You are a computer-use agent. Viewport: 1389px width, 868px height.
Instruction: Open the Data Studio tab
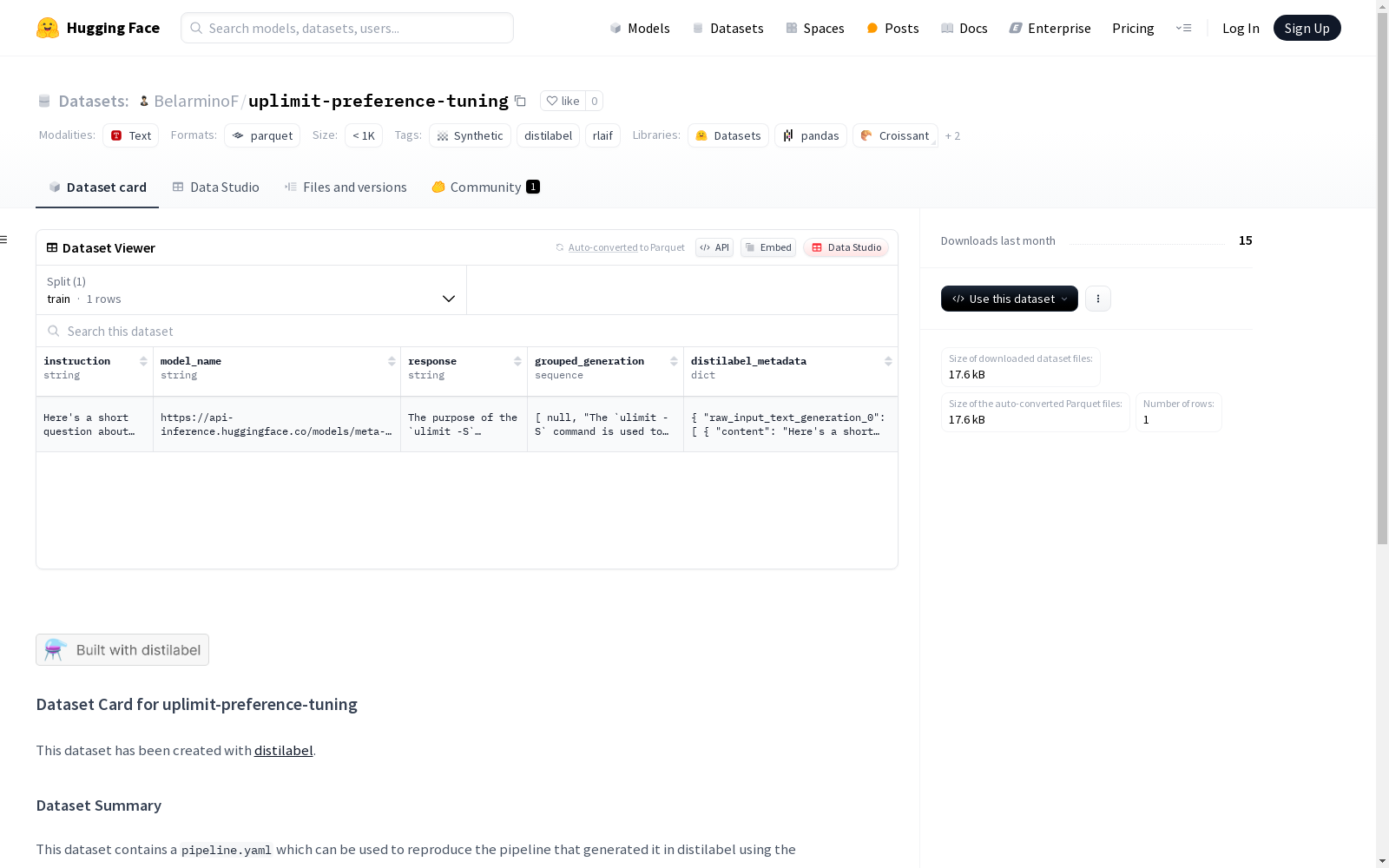point(216,187)
